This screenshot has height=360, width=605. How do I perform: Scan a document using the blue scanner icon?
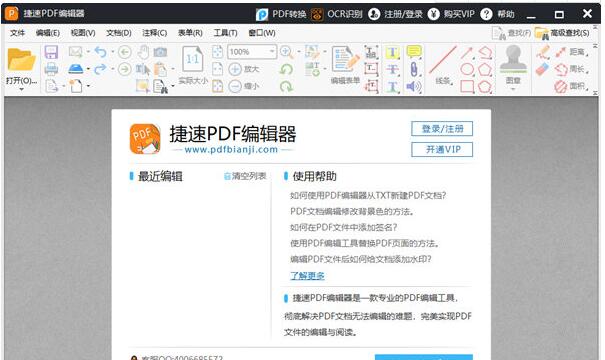click(x=76, y=69)
